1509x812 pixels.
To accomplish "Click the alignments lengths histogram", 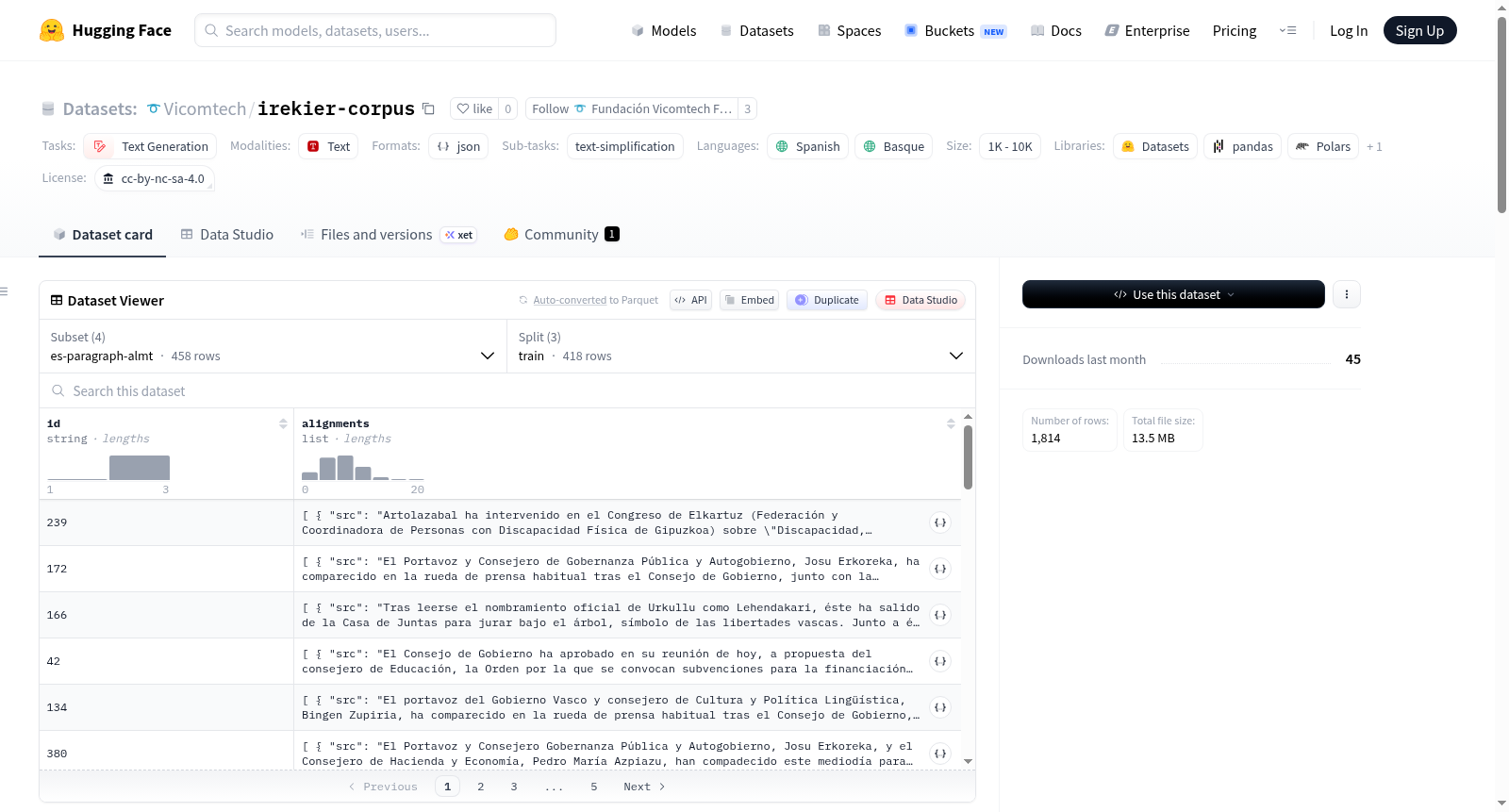I will tap(363, 468).
